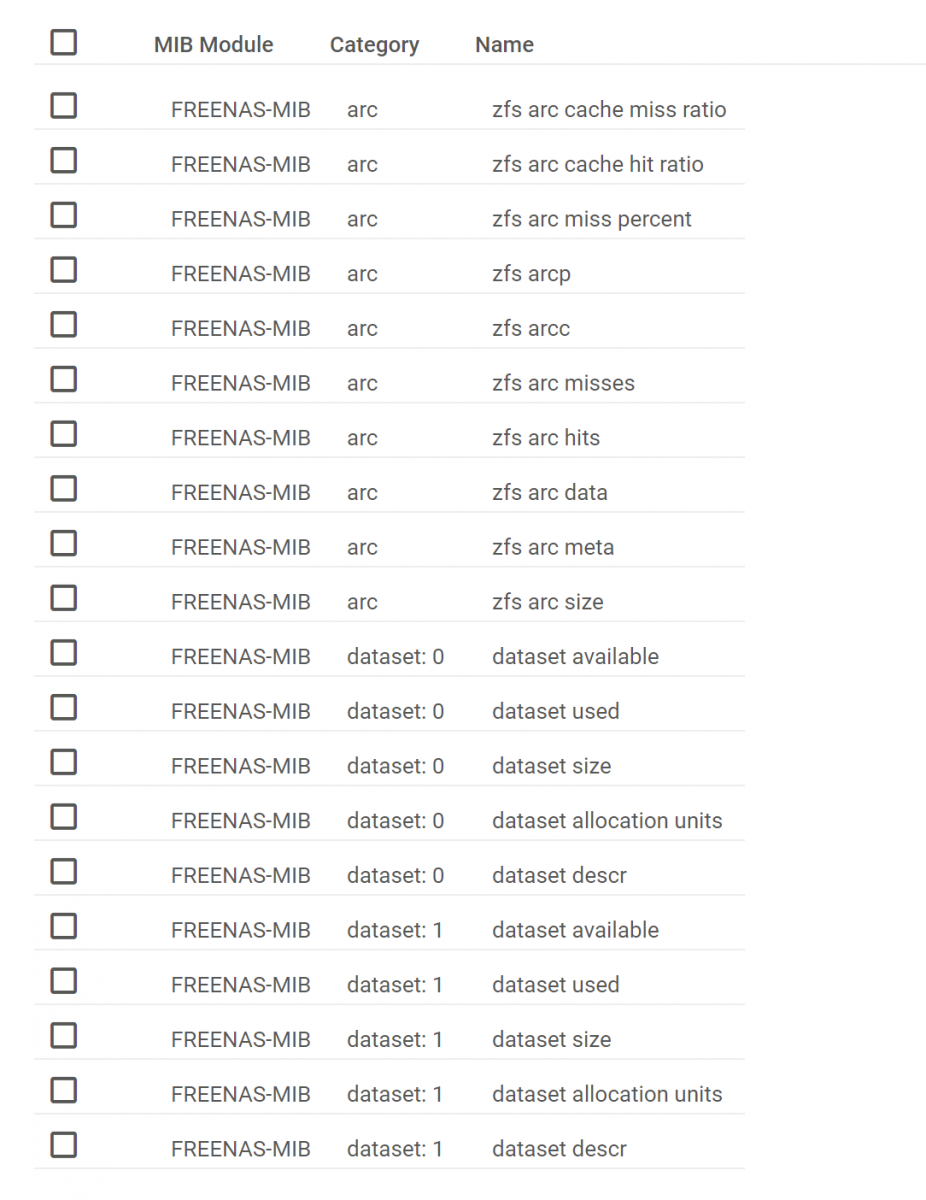Screen dimensions: 926x1200
Task: Check the zfs arcc row checkbox
Action: [x=64, y=324]
